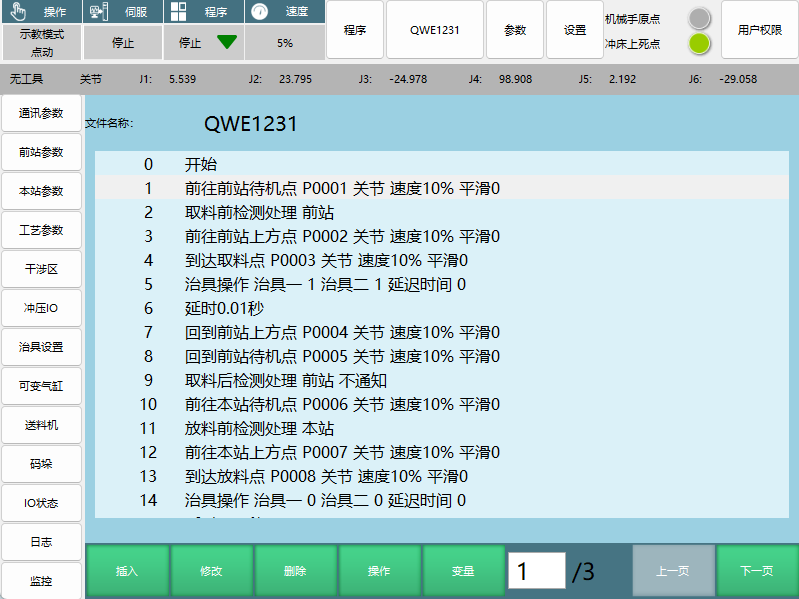Open the 参数 tab in top bar
Viewport: 799px width, 599px height.
(x=515, y=30)
